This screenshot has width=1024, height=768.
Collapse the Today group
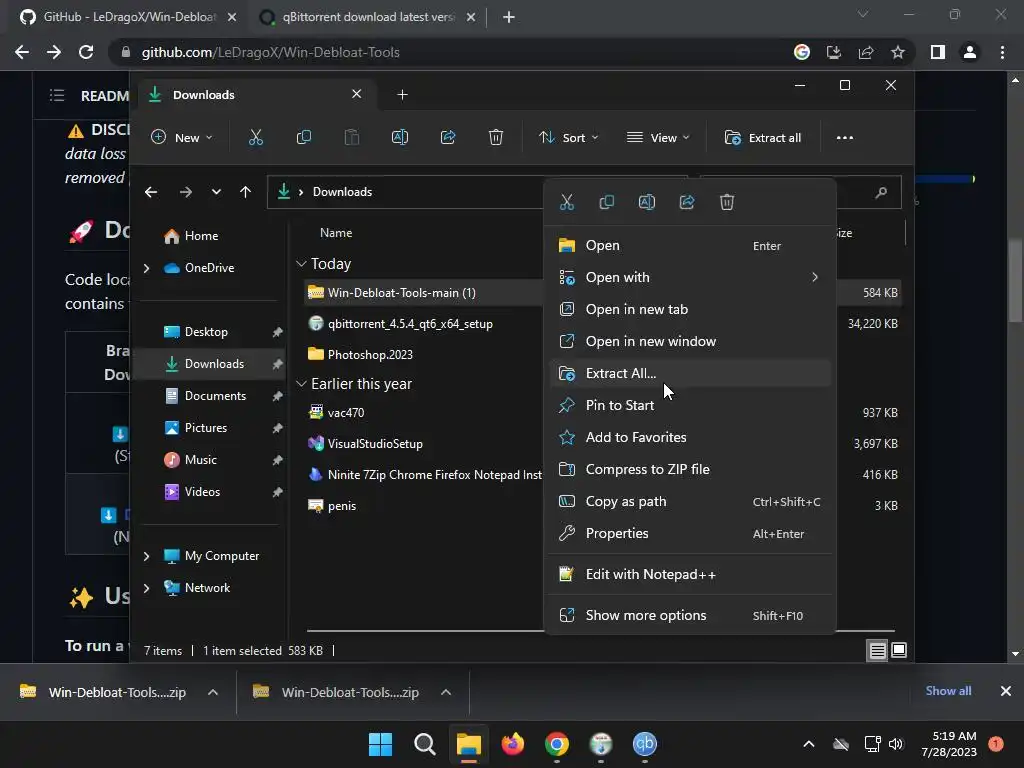click(x=301, y=264)
